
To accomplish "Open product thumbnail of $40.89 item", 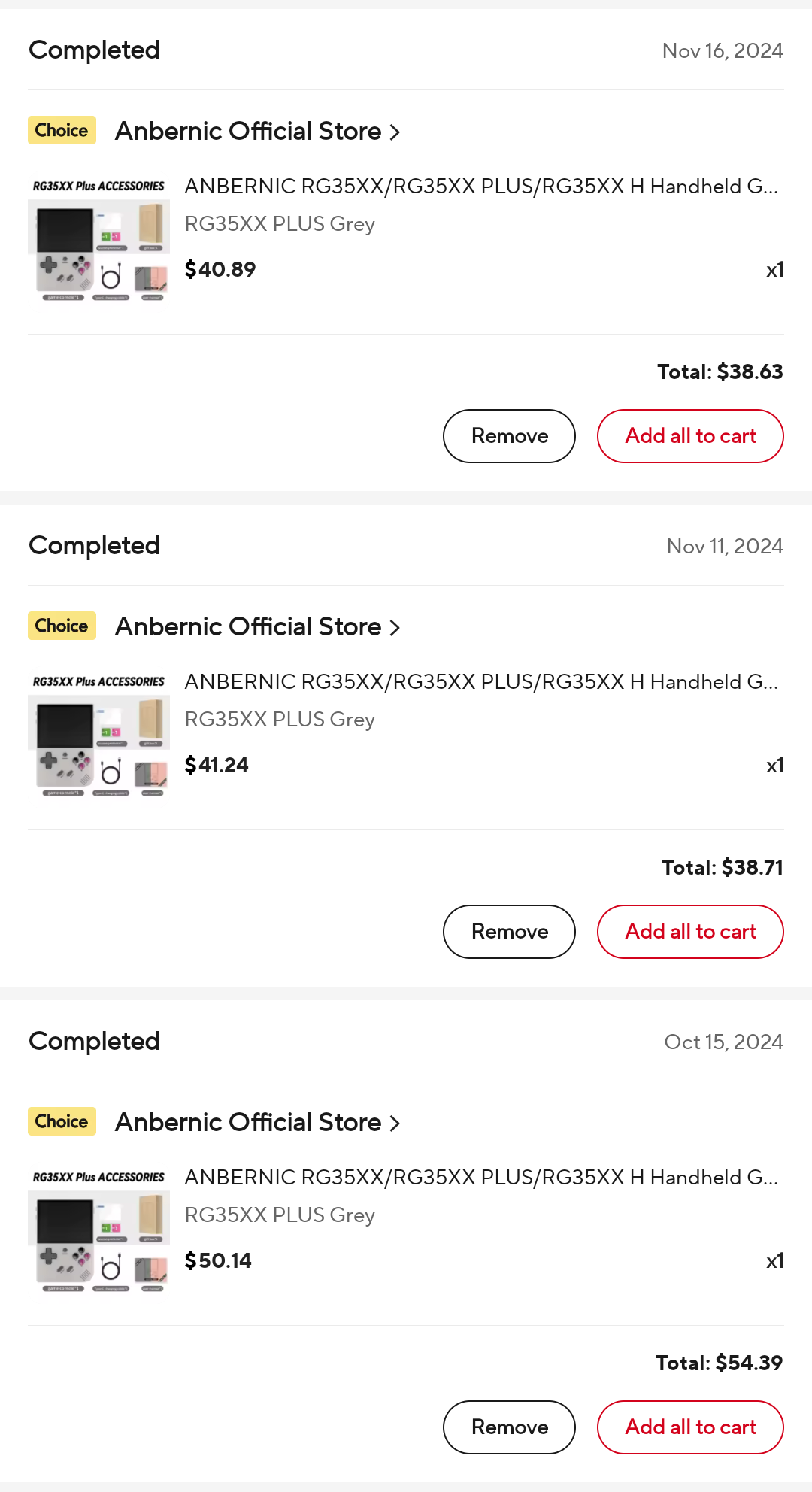I will (98, 239).
